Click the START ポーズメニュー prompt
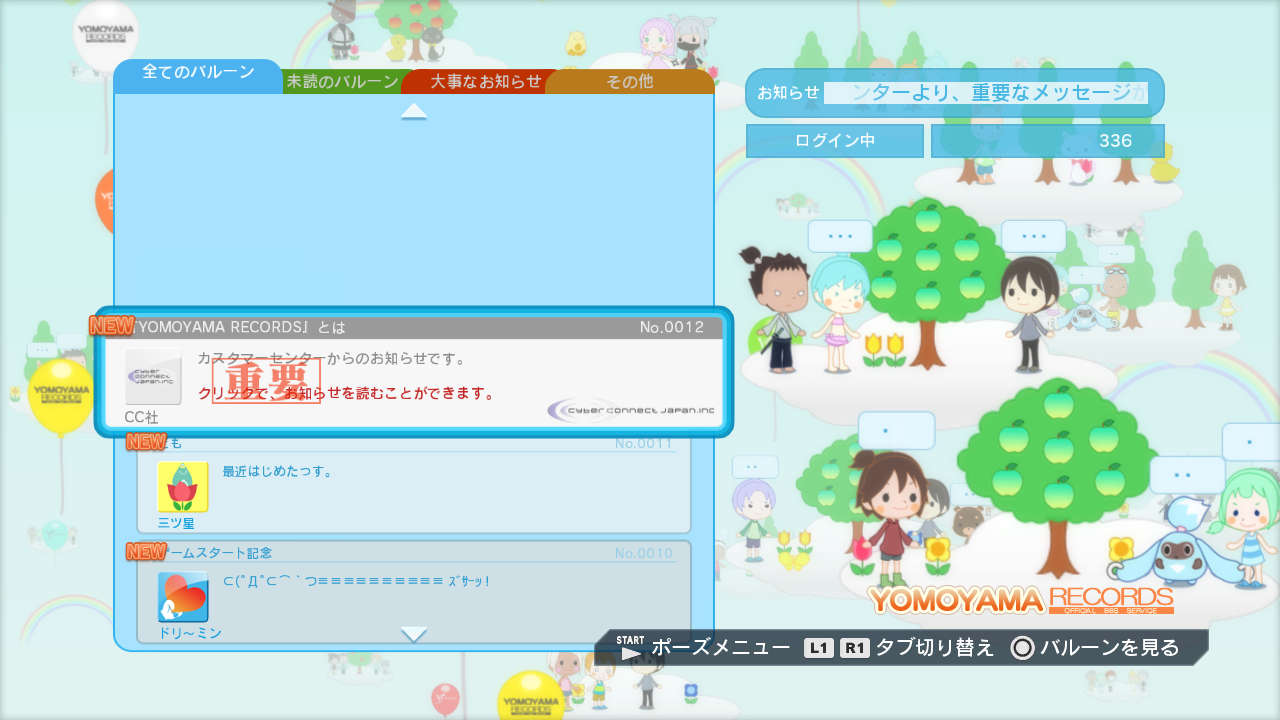 704,648
